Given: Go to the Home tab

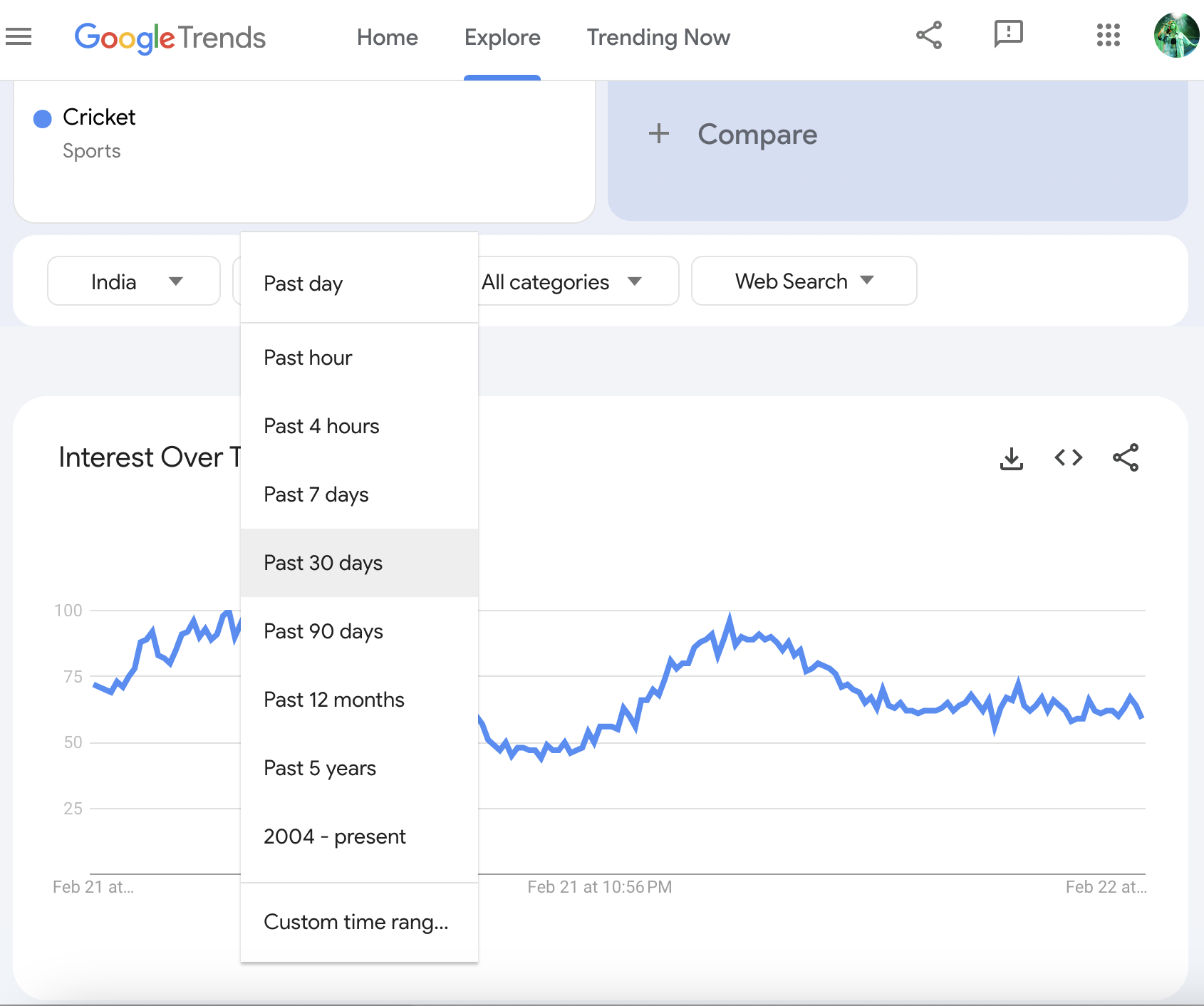Looking at the screenshot, I should click(x=388, y=38).
